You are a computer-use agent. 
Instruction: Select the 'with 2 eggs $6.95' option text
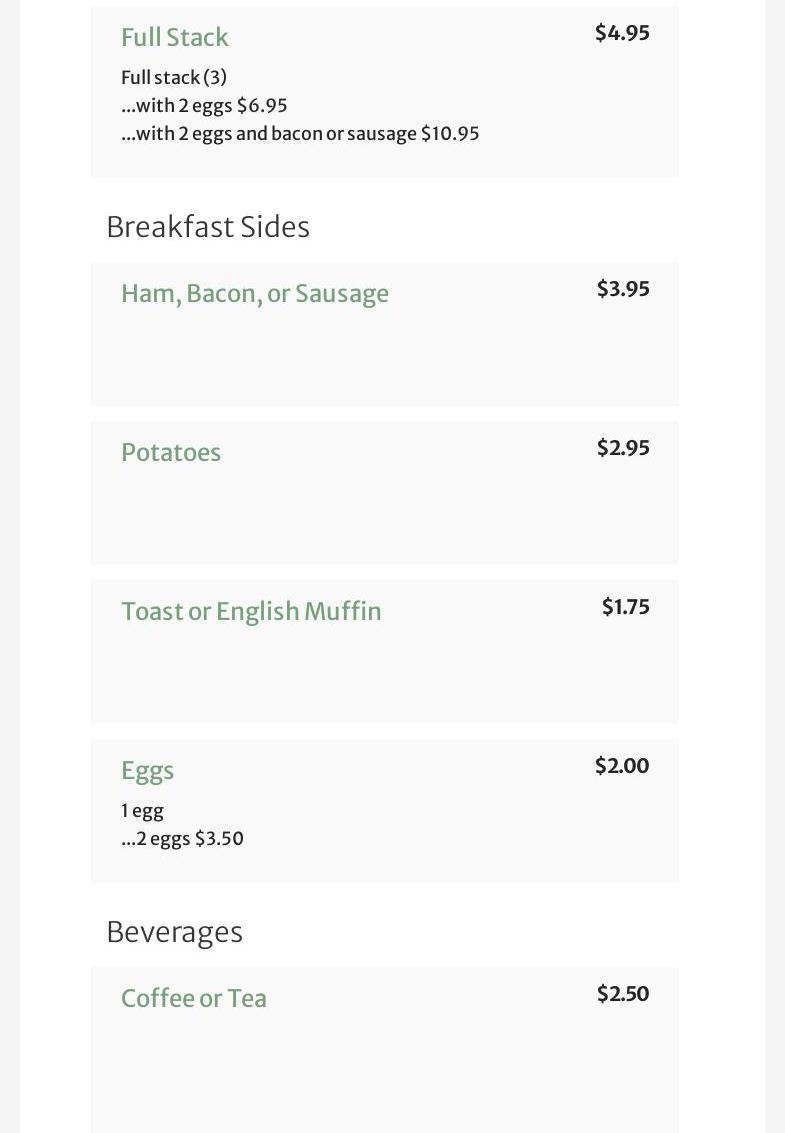204,105
